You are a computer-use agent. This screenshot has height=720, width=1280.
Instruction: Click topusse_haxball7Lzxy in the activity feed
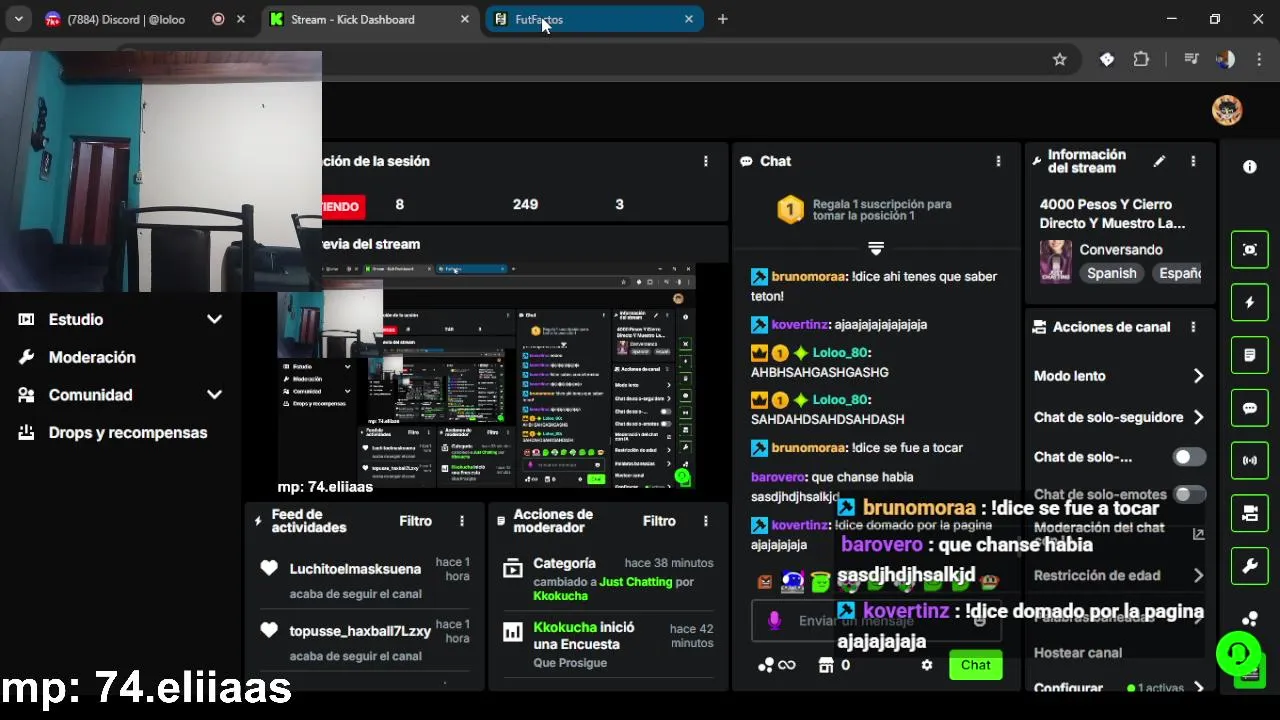click(x=360, y=631)
